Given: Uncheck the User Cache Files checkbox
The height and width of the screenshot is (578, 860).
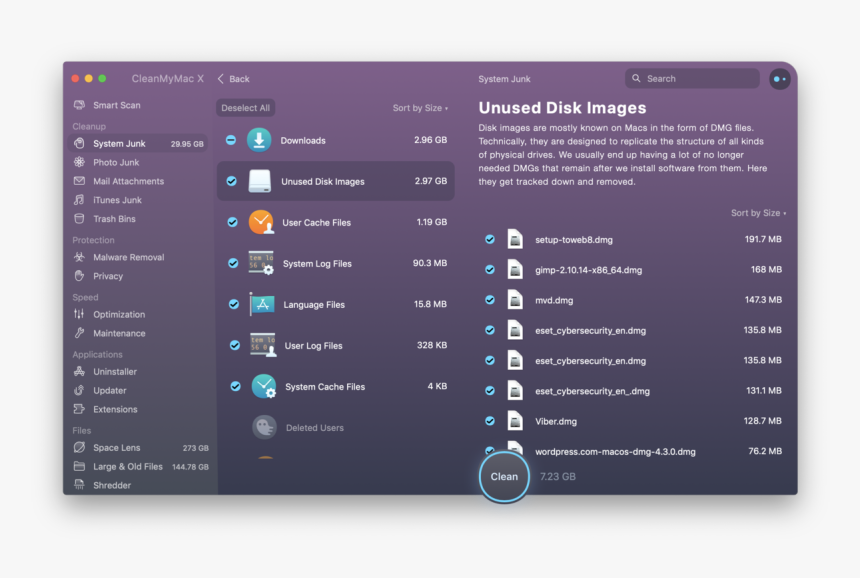Looking at the screenshot, I should click(233, 222).
